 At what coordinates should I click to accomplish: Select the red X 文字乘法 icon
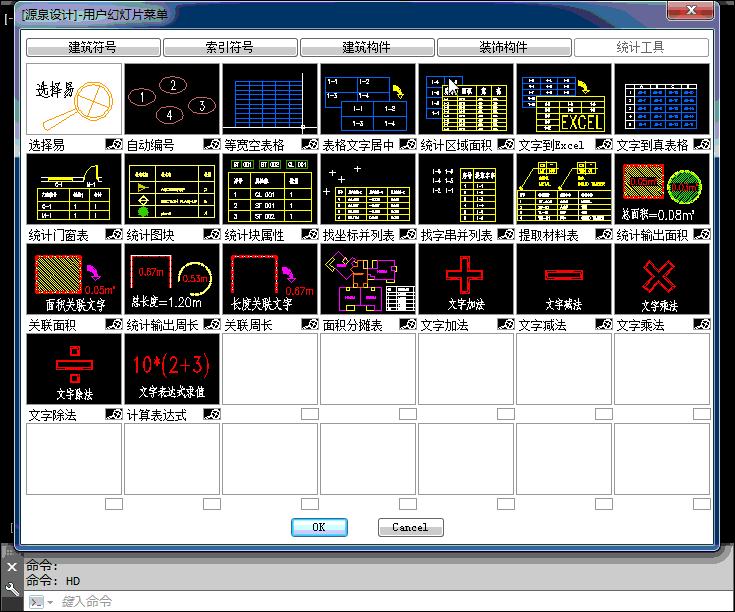point(662,279)
